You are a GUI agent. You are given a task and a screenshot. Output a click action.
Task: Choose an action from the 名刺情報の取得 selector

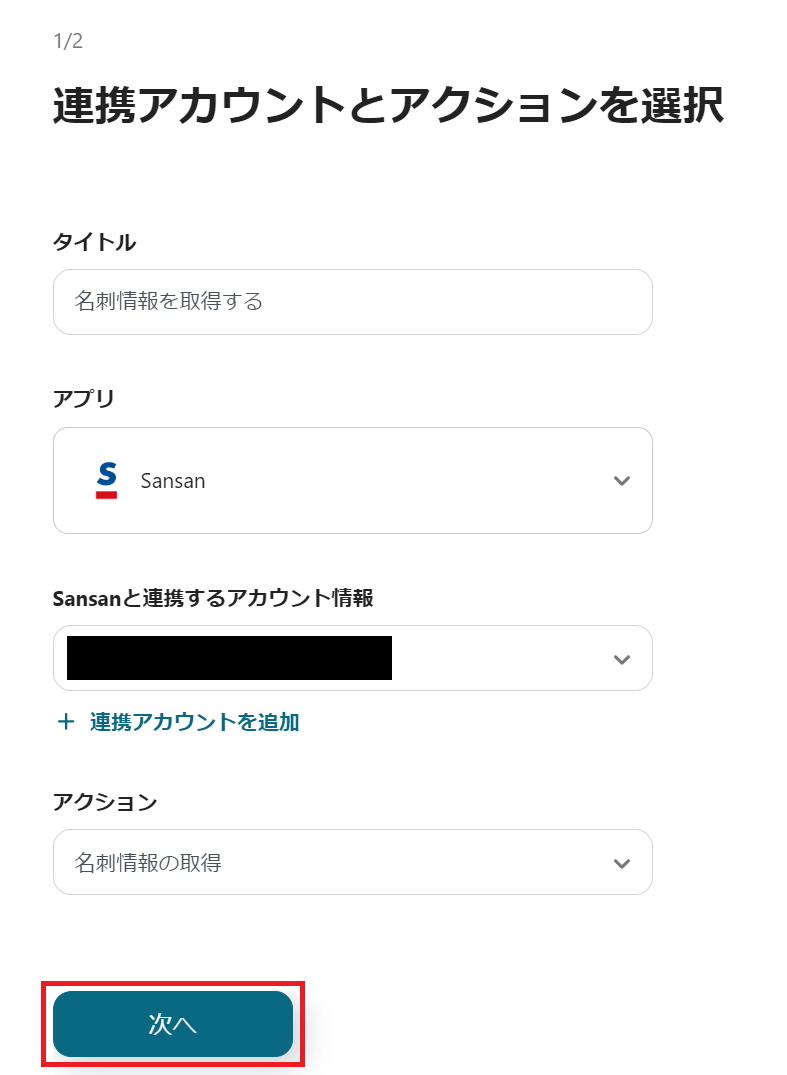(x=352, y=862)
